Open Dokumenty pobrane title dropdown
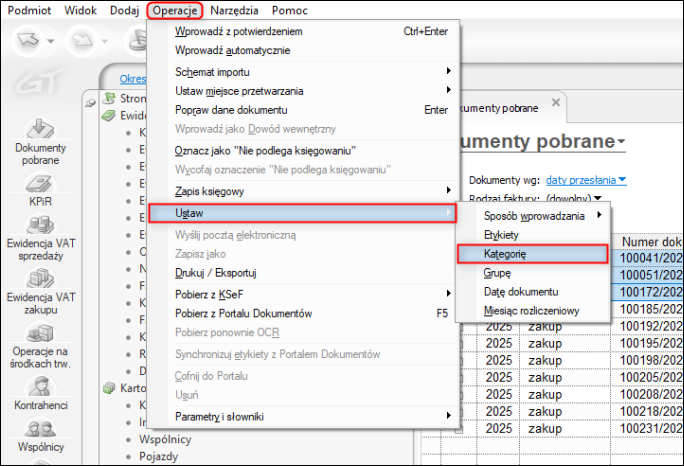 [x=621, y=142]
